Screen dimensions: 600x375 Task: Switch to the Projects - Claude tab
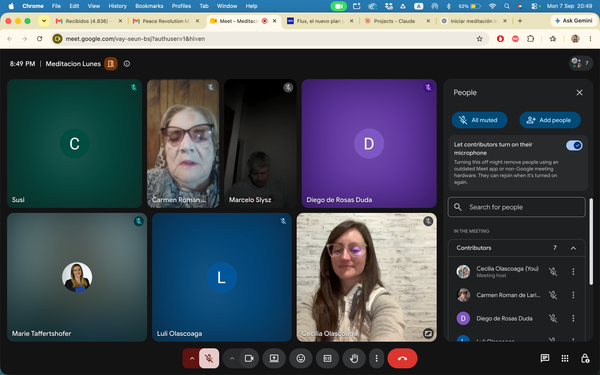(x=394, y=21)
